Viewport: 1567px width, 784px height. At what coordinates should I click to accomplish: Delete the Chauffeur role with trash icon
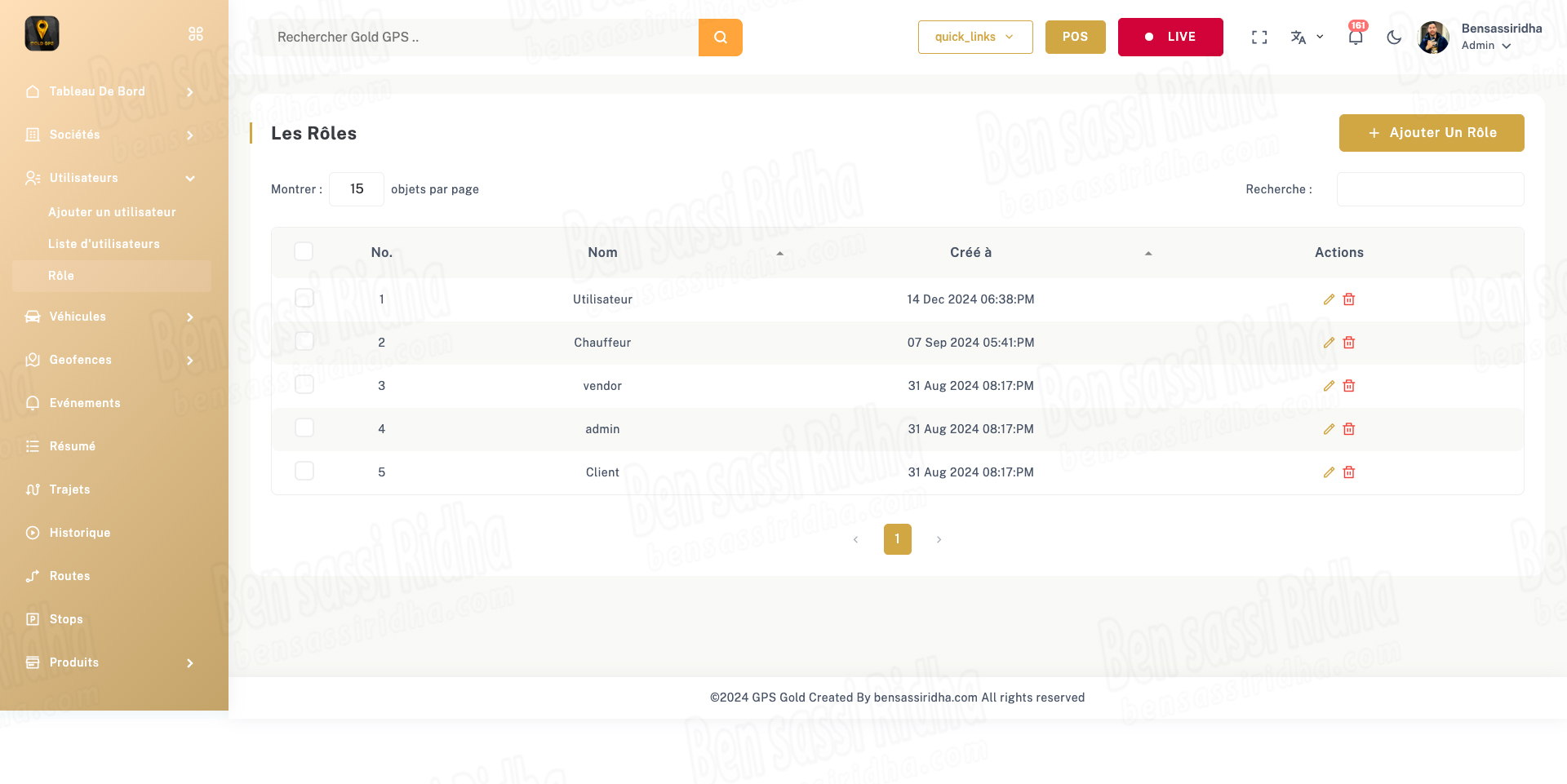1349,343
